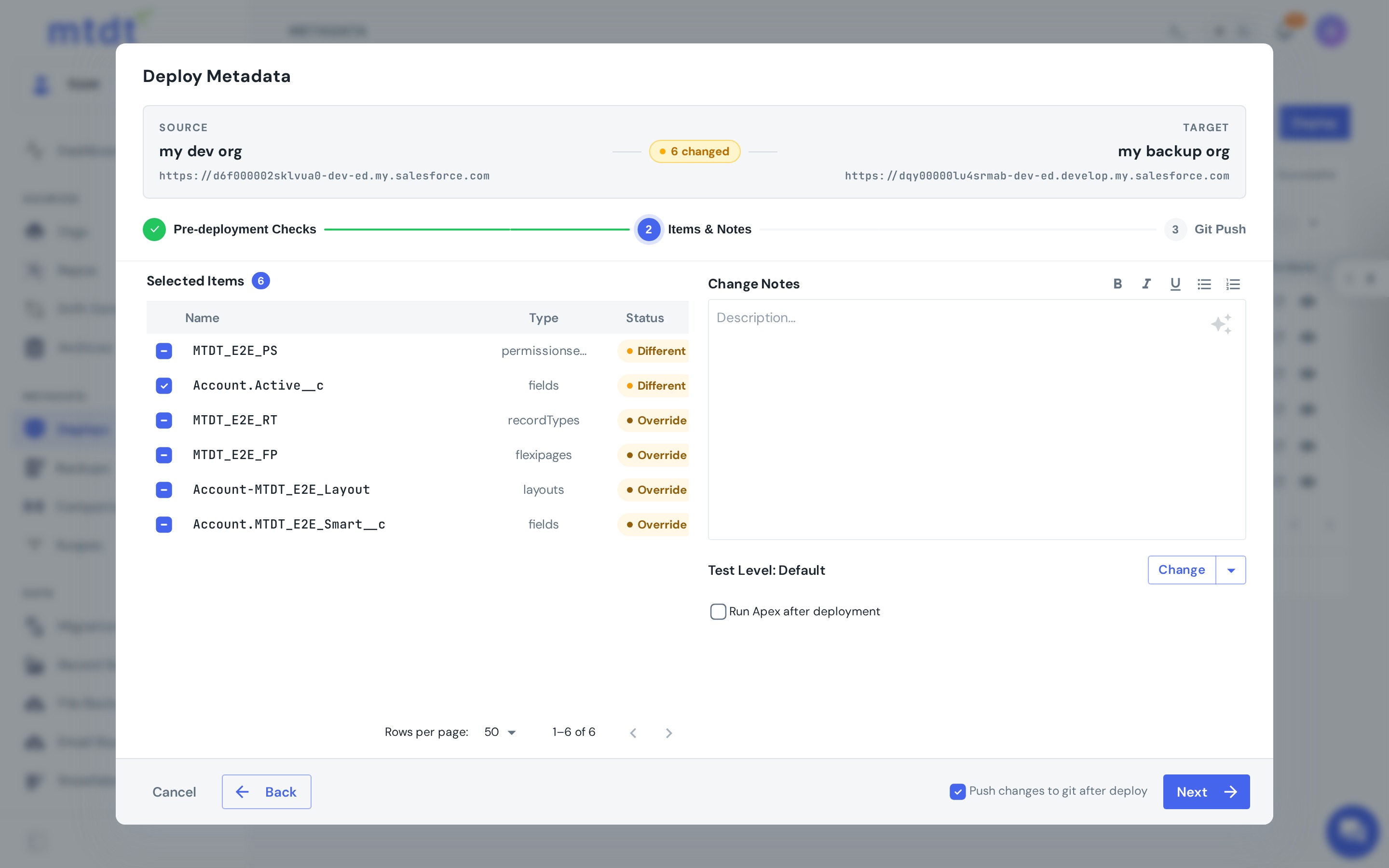The image size is (1389, 868).
Task: Click the MTDT_E2E_FP item name
Action: click(235, 455)
